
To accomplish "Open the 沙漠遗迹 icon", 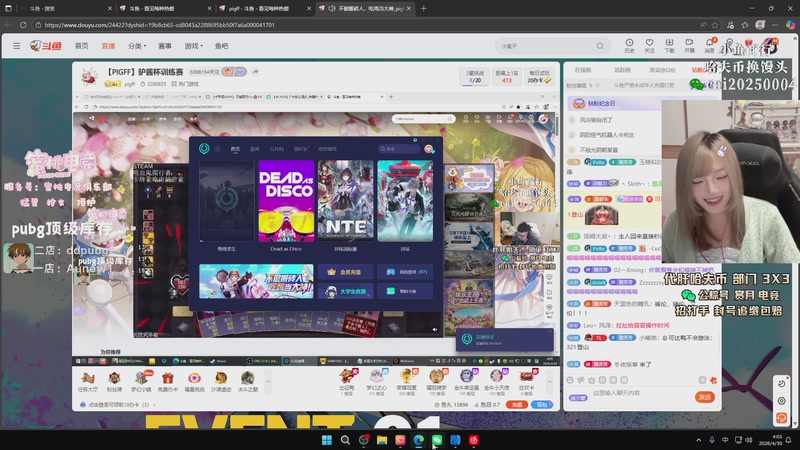I will pos(221,382).
